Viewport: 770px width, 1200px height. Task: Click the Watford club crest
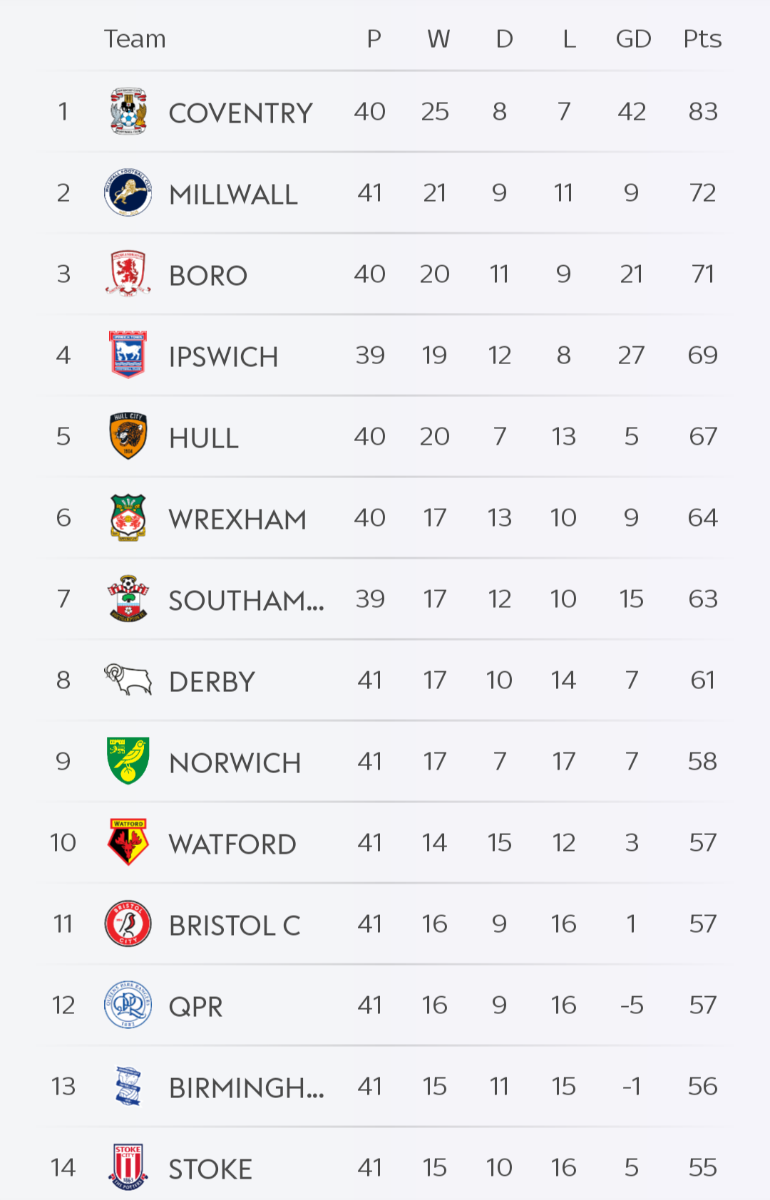point(128,842)
